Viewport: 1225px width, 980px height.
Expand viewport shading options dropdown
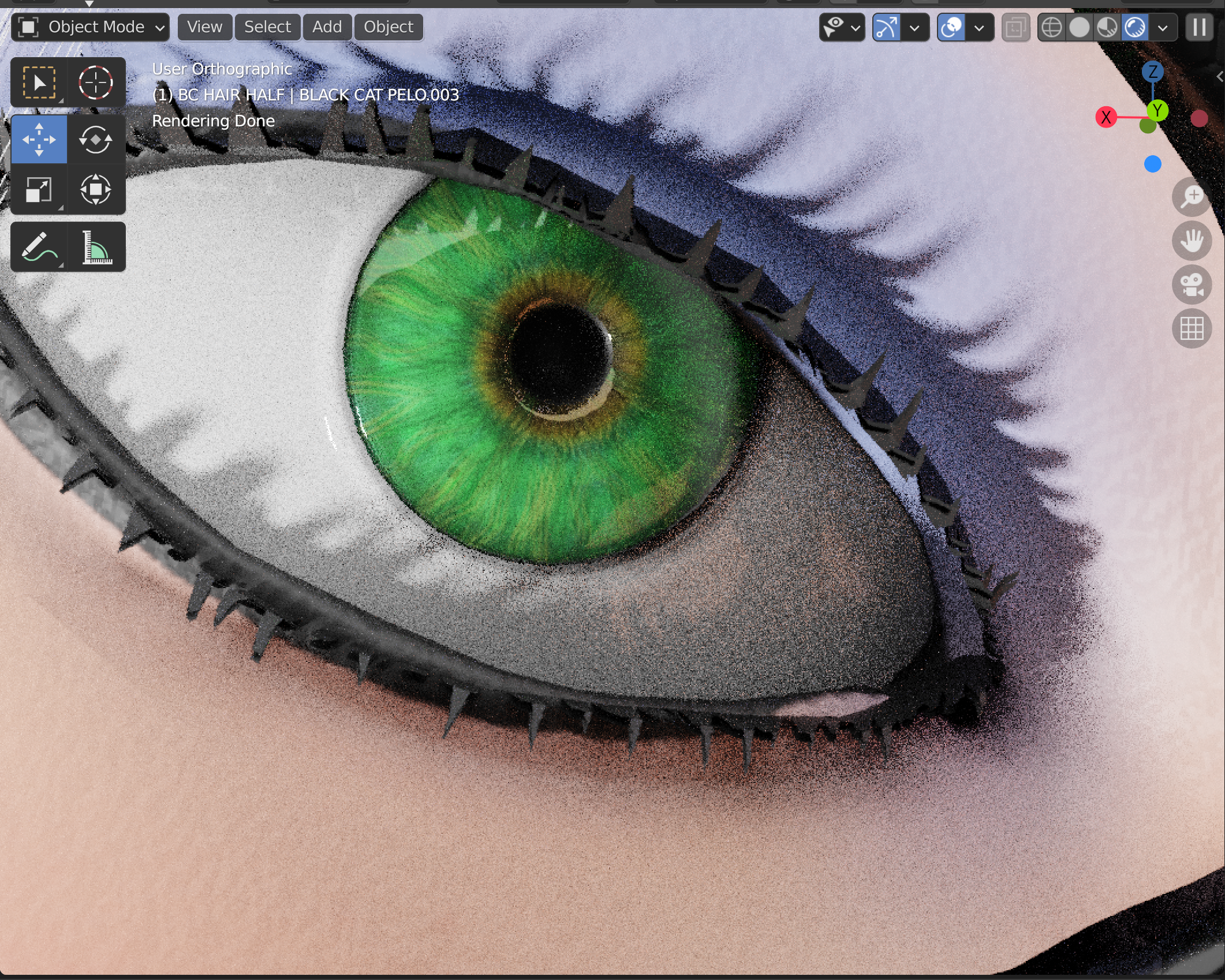pyautogui.click(x=1163, y=27)
